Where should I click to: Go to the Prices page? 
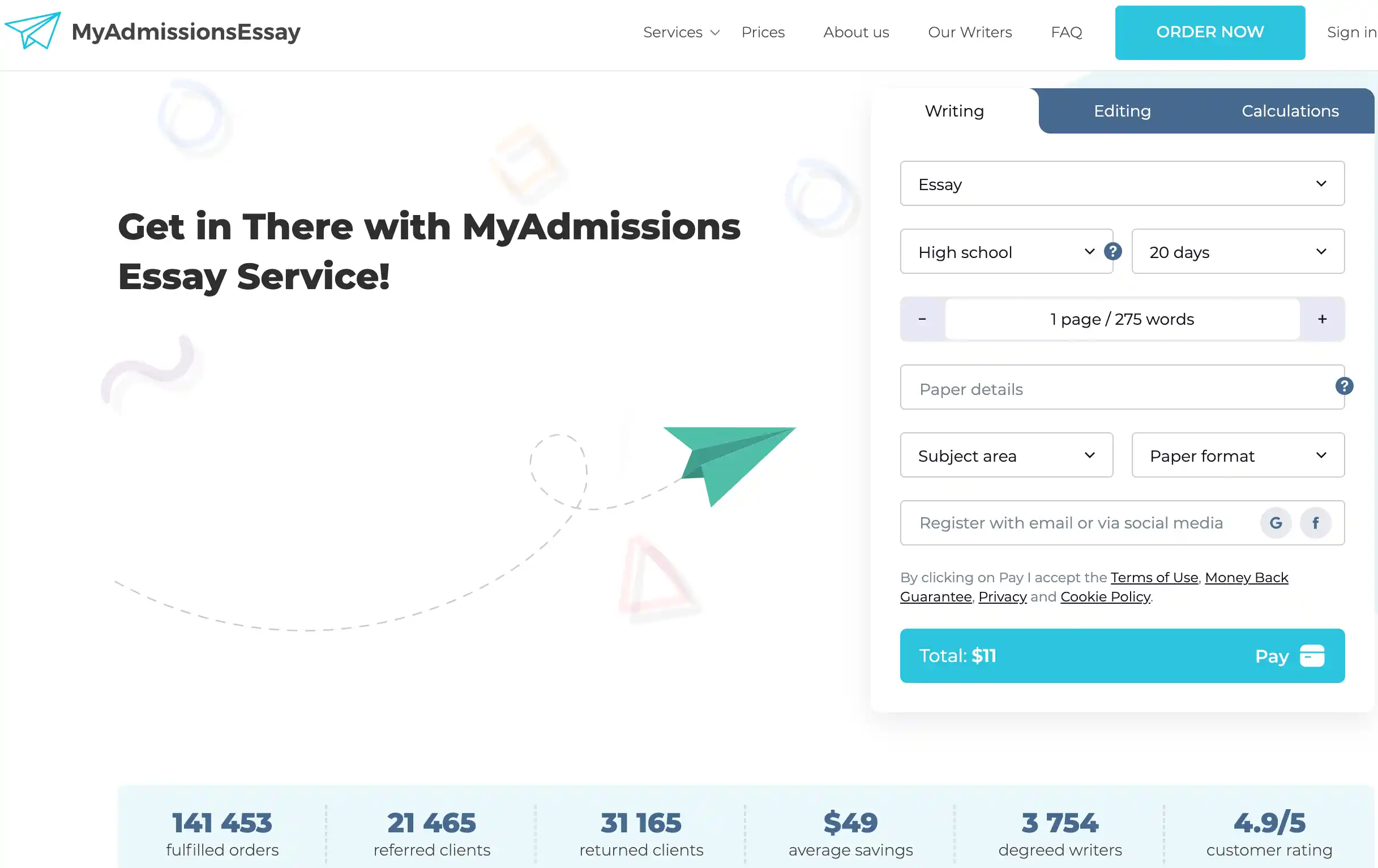(x=763, y=32)
